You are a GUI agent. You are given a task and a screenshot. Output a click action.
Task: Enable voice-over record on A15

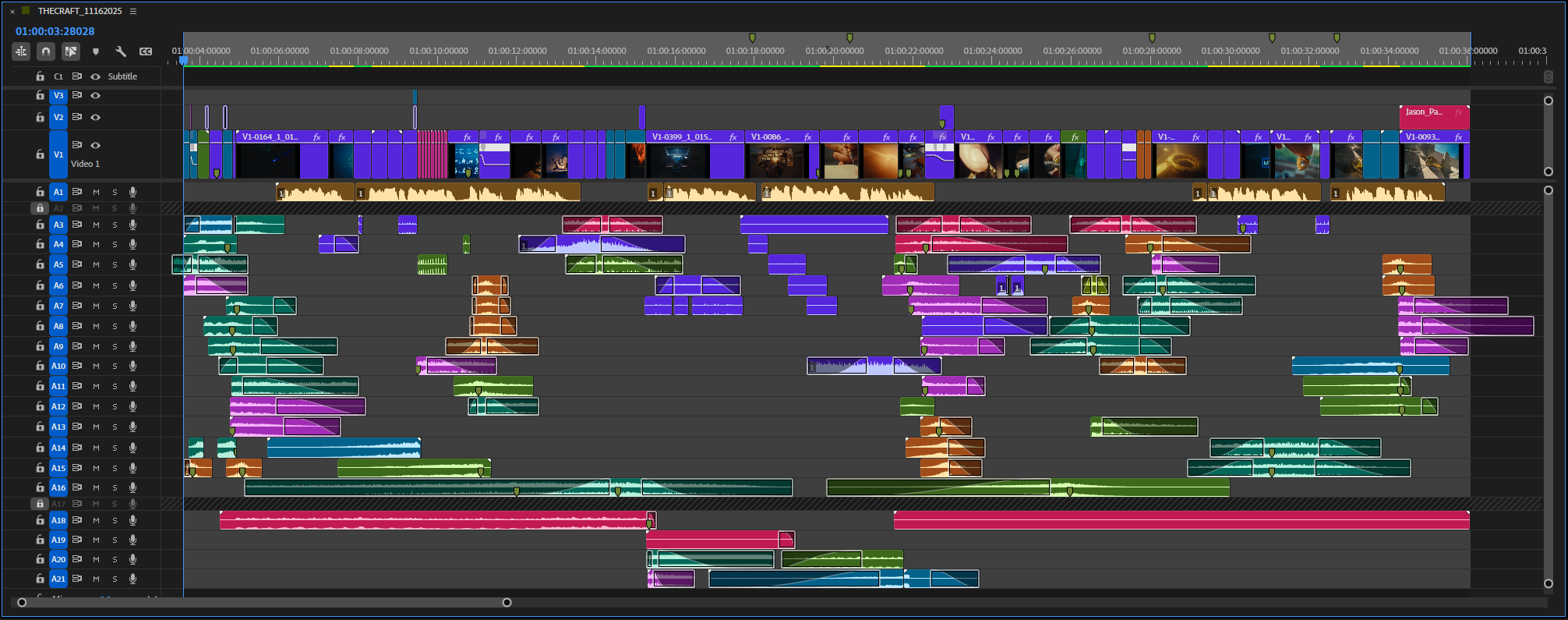click(132, 468)
